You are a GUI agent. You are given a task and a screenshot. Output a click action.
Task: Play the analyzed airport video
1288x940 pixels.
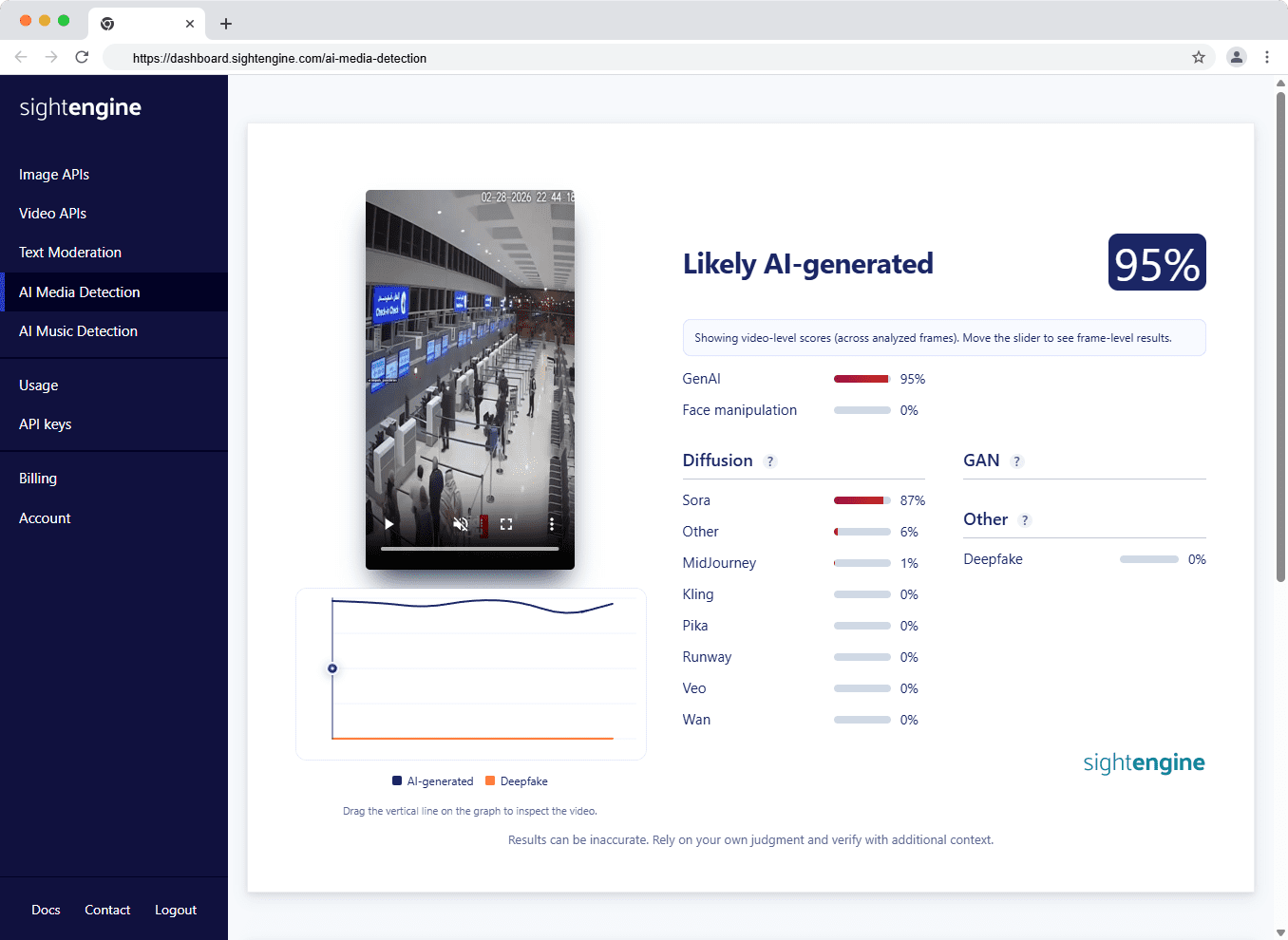click(x=388, y=524)
